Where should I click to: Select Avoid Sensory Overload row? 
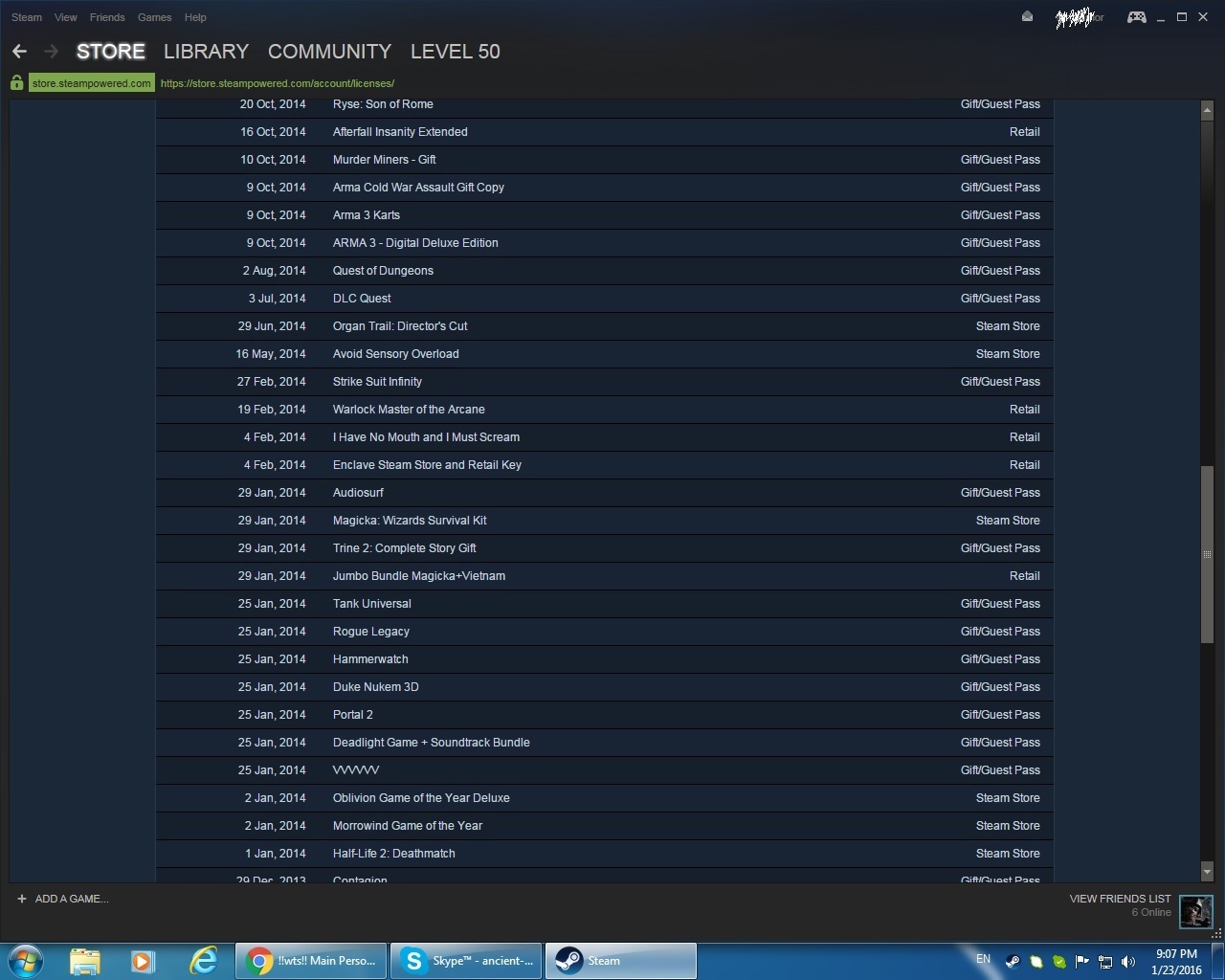605,354
